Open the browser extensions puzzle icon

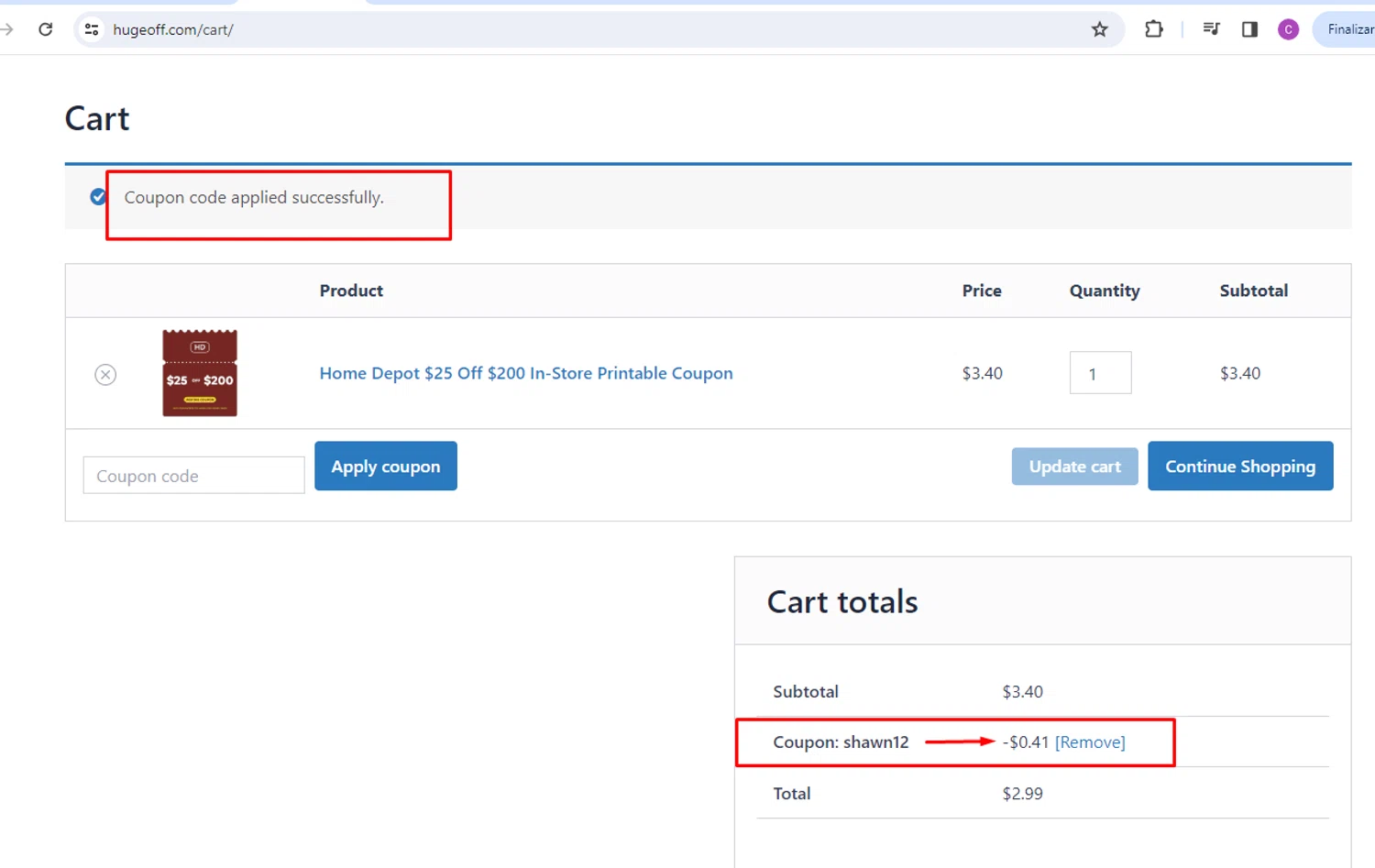[x=1154, y=29]
